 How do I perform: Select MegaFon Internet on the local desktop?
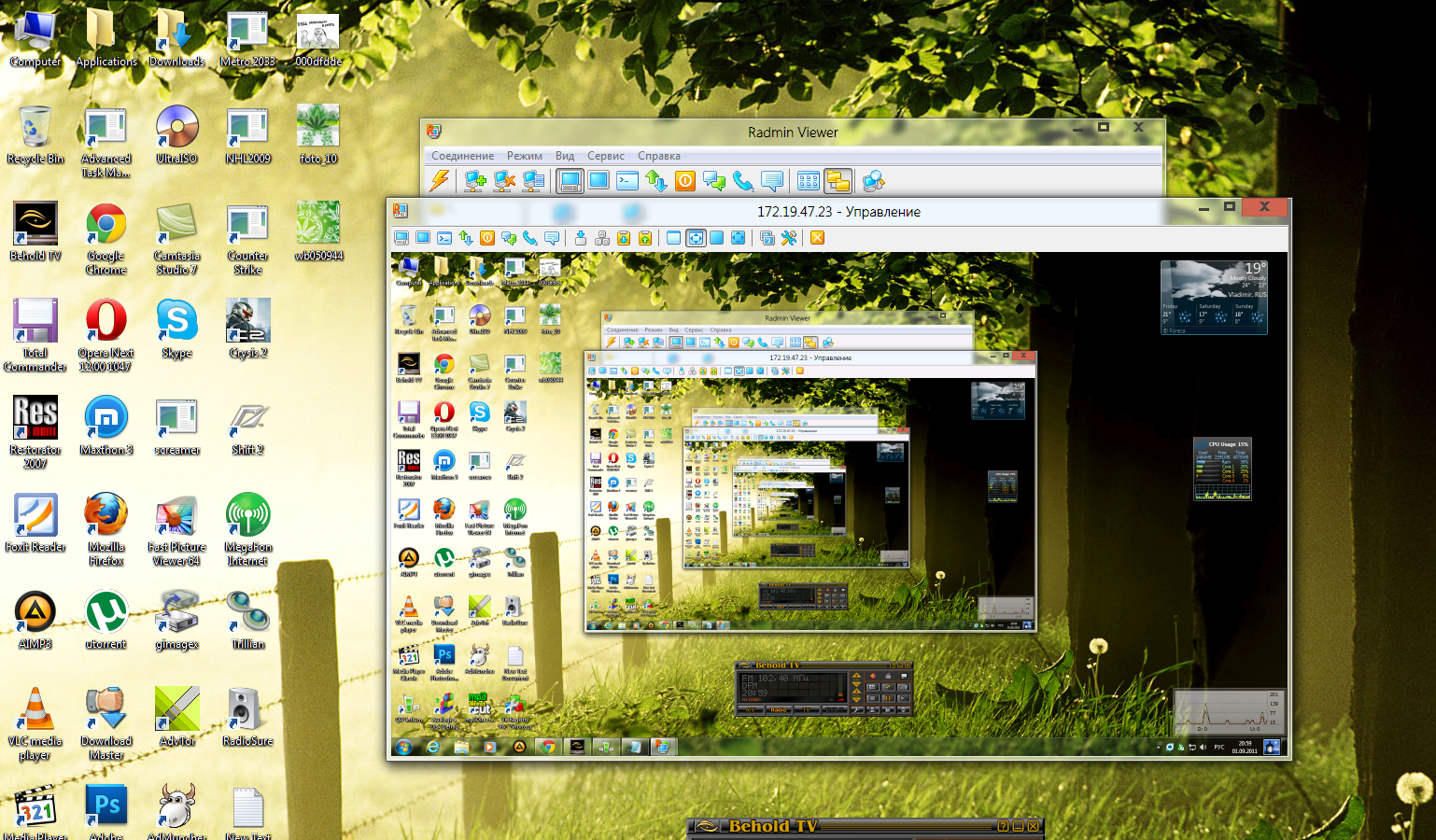click(x=247, y=531)
